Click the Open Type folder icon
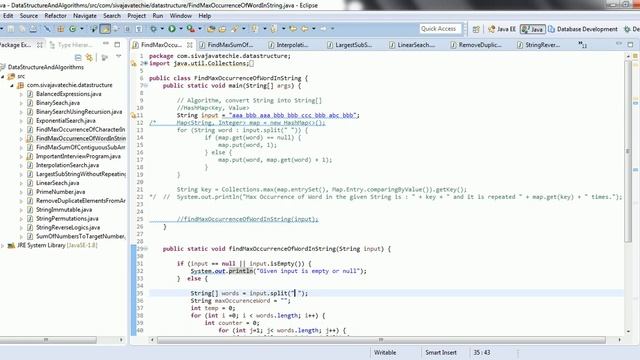Screen dimensions: 640x360 [211, 29]
